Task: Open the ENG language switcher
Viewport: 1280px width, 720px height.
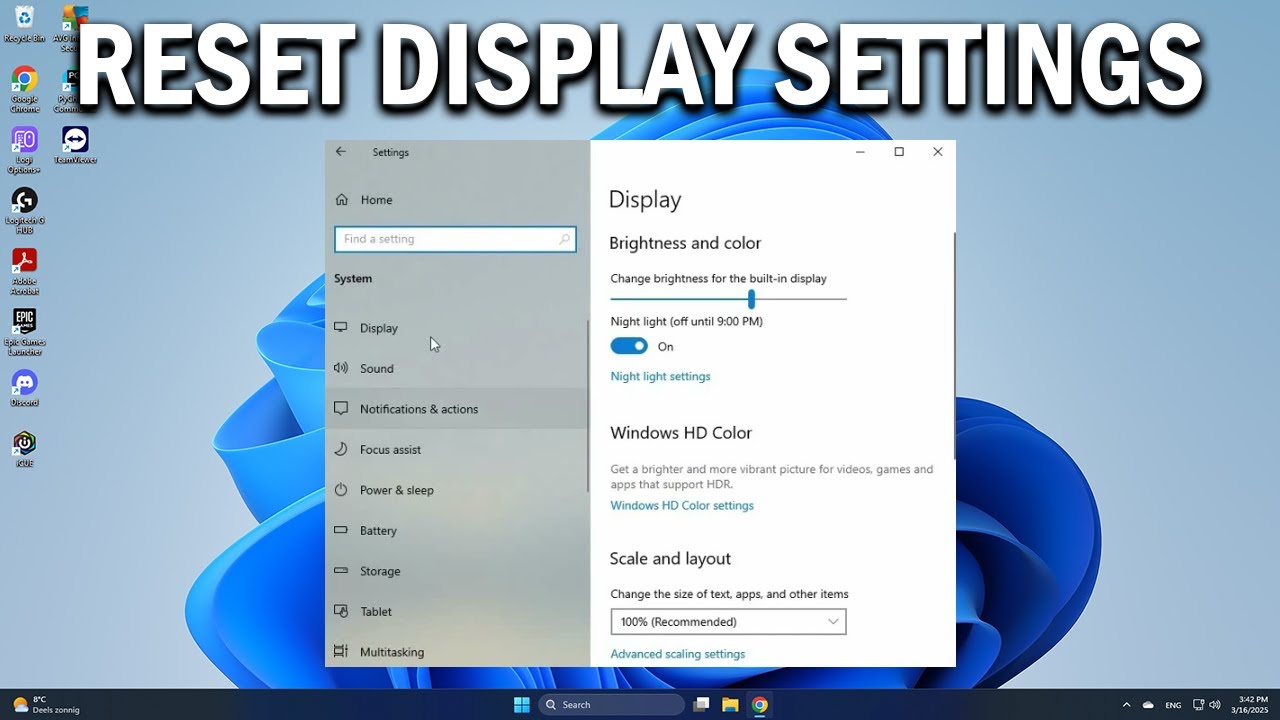Action: point(1174,705)
